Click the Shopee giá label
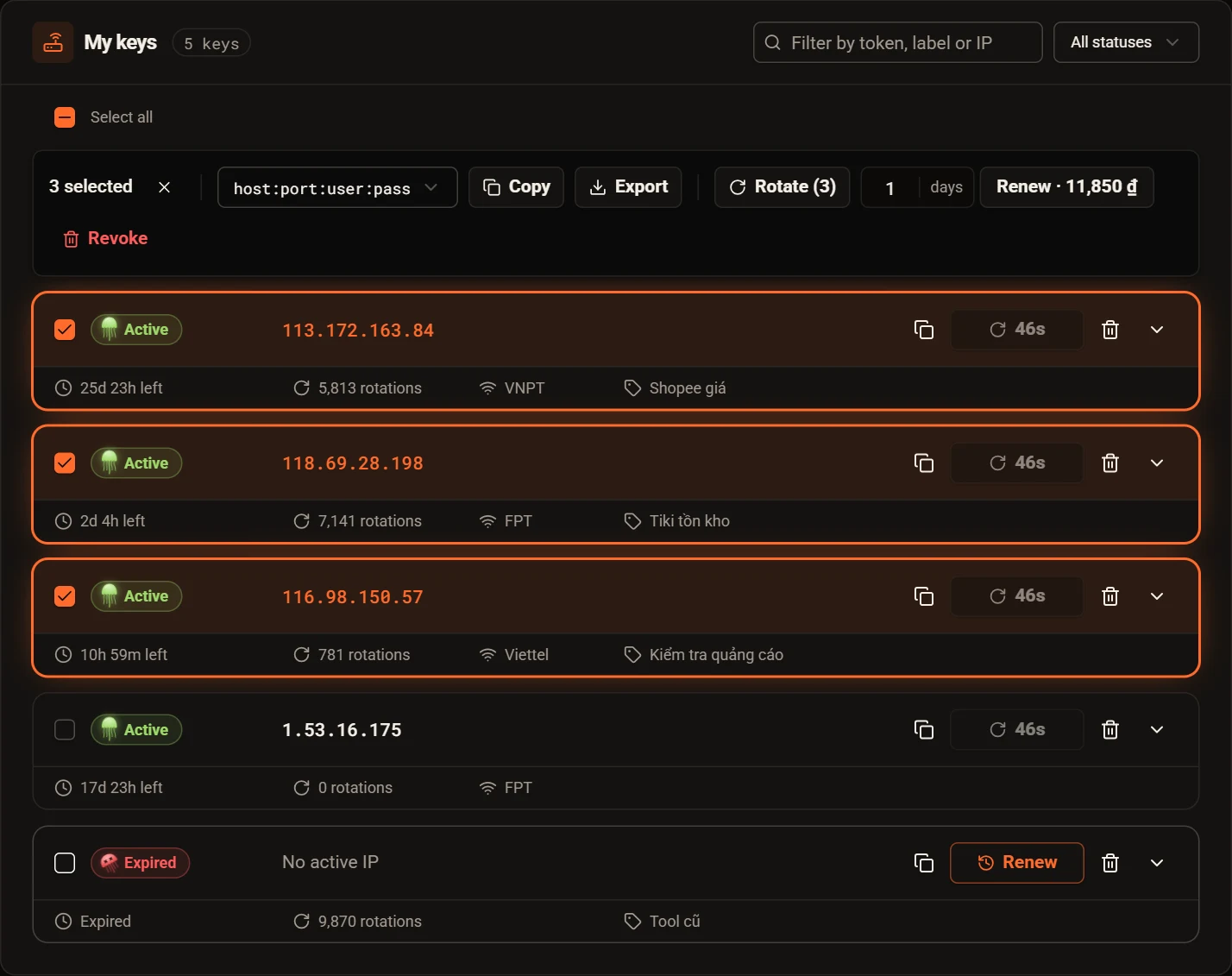 688,388
